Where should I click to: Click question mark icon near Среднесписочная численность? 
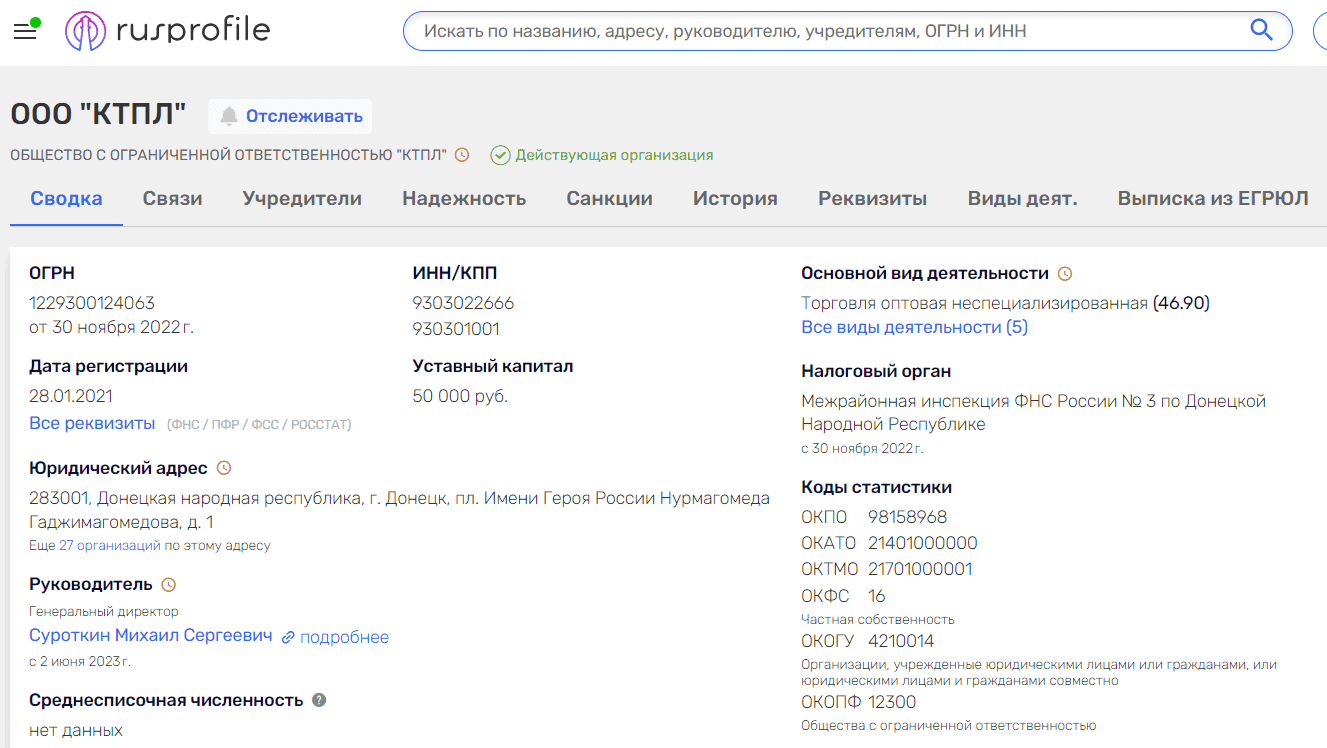point(319,700)
